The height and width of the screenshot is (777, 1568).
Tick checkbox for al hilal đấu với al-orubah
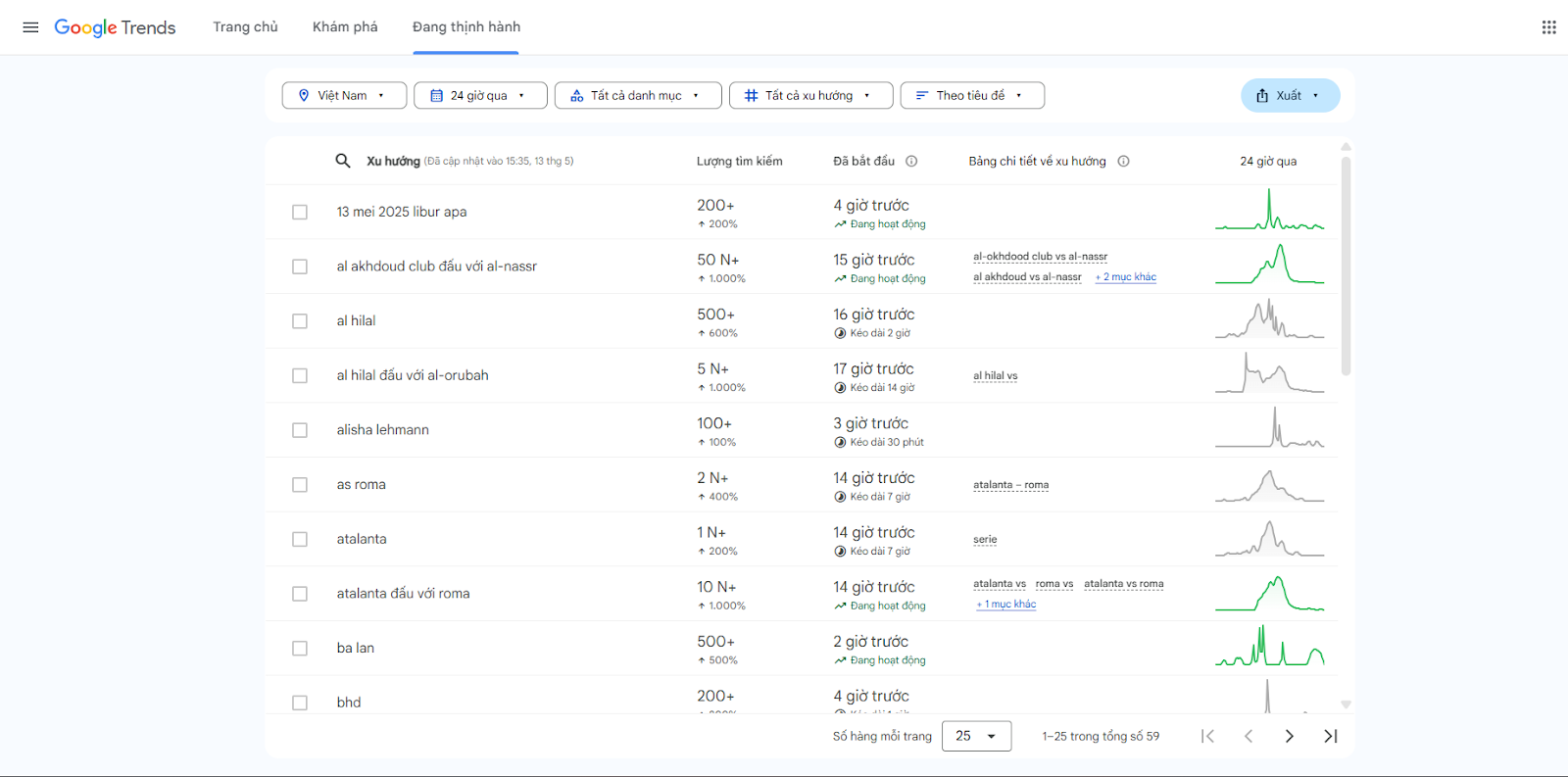300,375
